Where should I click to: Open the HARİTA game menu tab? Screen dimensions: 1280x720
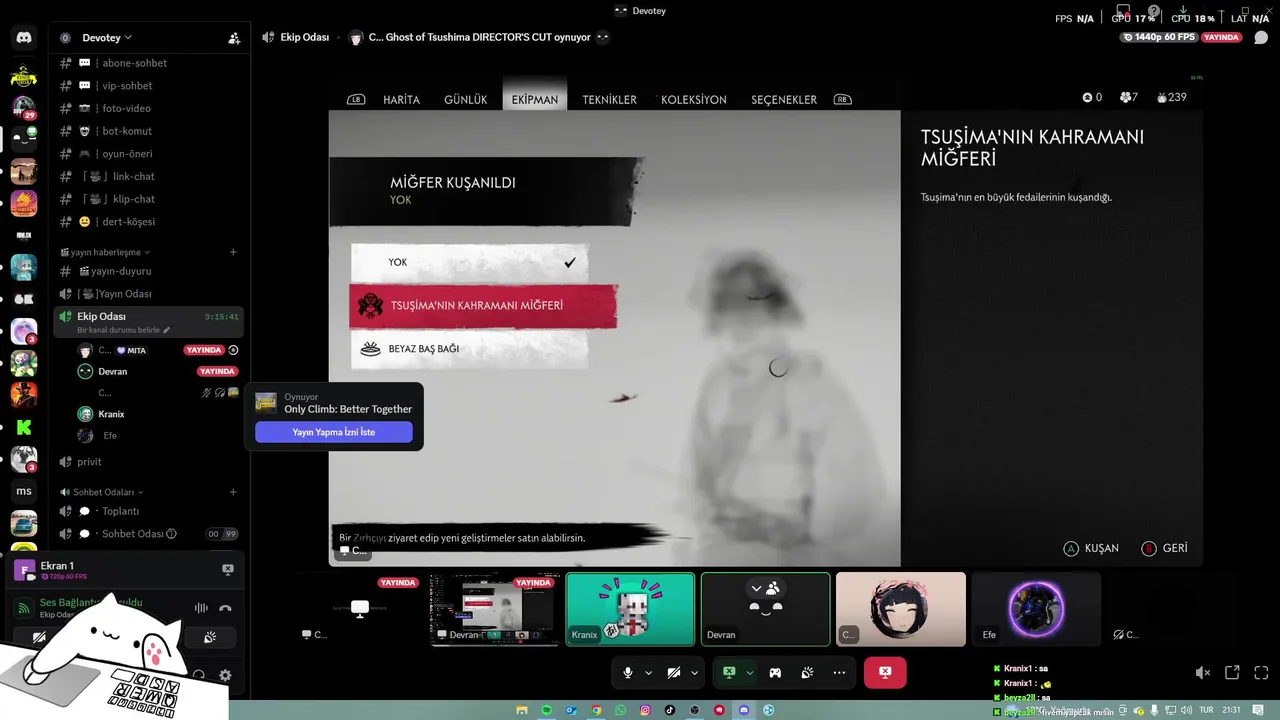(x=401, y=100)
